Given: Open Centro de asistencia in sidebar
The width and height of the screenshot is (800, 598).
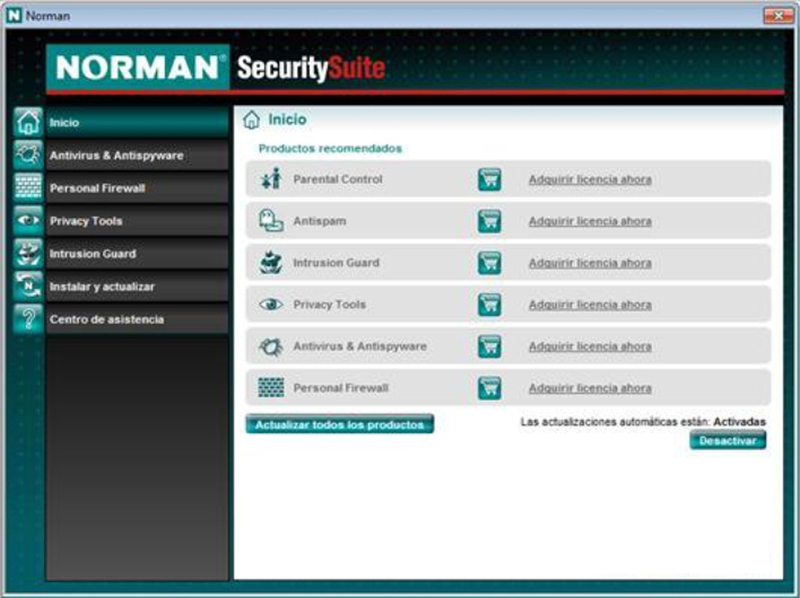Looking at the screenshot, I should (x=137, y=319).
